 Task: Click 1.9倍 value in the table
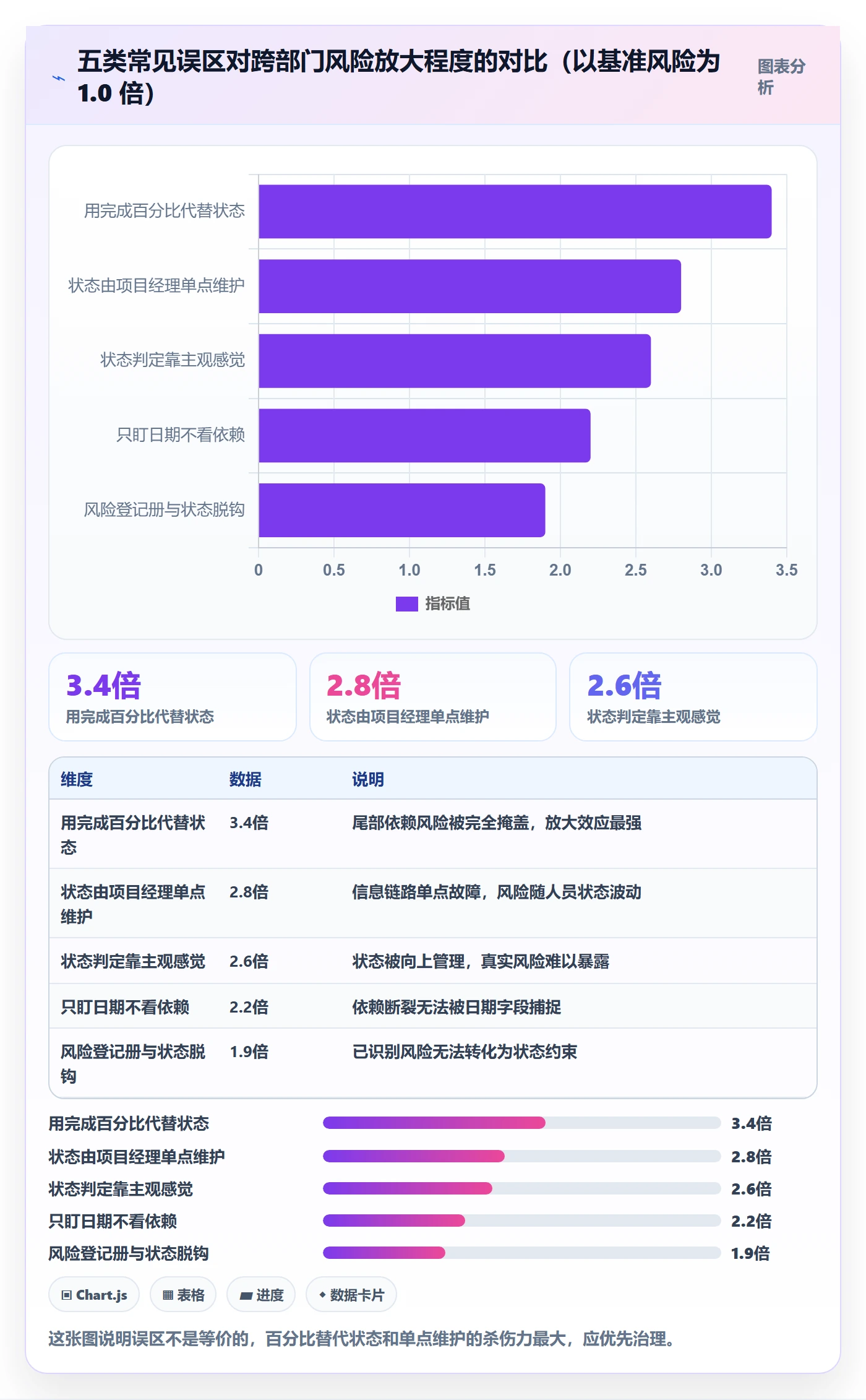[x=249, y=1052]
